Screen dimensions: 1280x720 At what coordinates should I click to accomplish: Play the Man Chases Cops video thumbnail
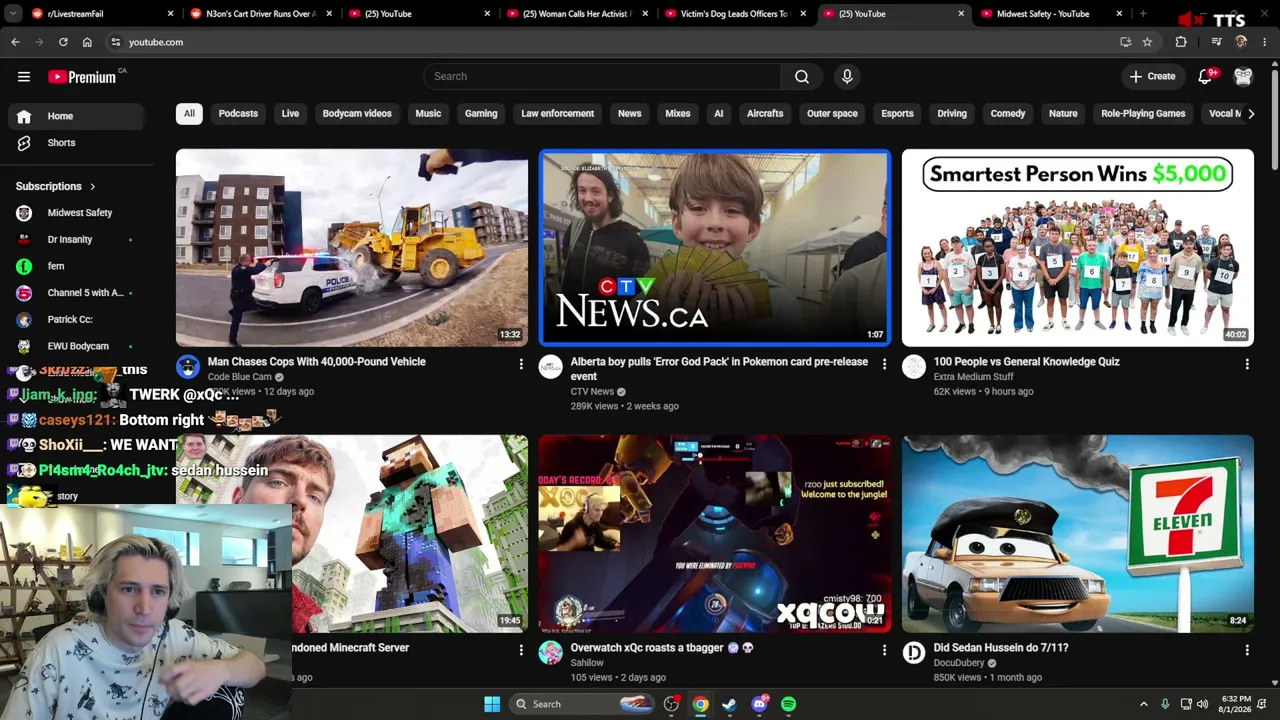(352, 248)
